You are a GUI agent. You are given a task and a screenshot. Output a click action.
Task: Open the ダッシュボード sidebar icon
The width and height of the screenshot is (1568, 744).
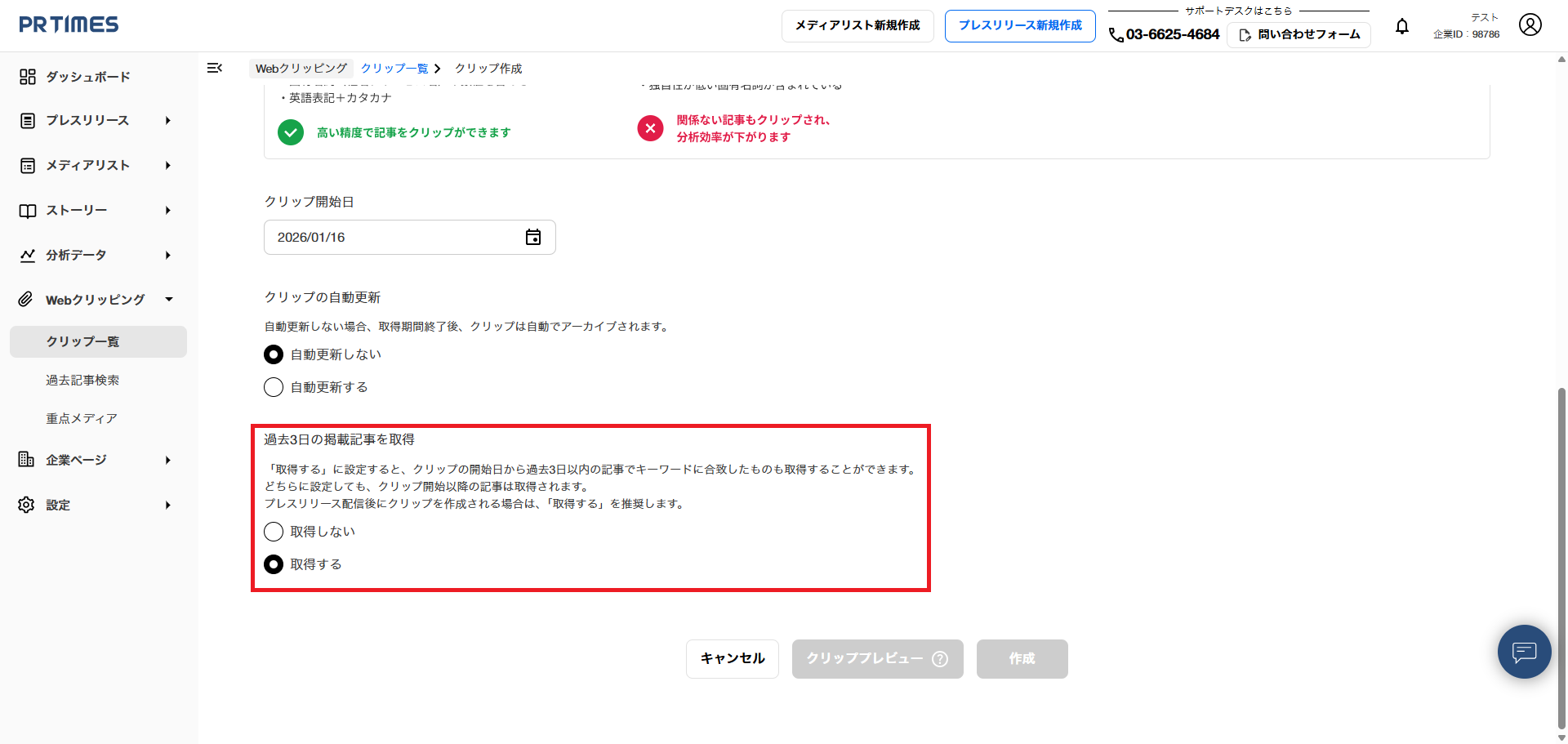[27, 76]
